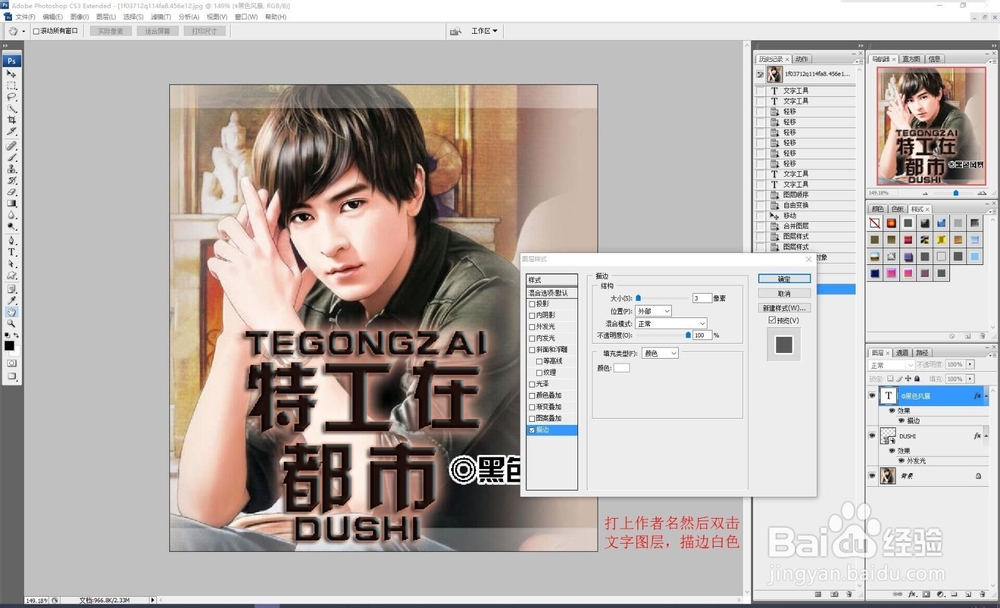Image resolution: width=1000 pixels, height=608 pixels.
Task: Hide the DUSHI layer via eye icon
Action: 872,436
